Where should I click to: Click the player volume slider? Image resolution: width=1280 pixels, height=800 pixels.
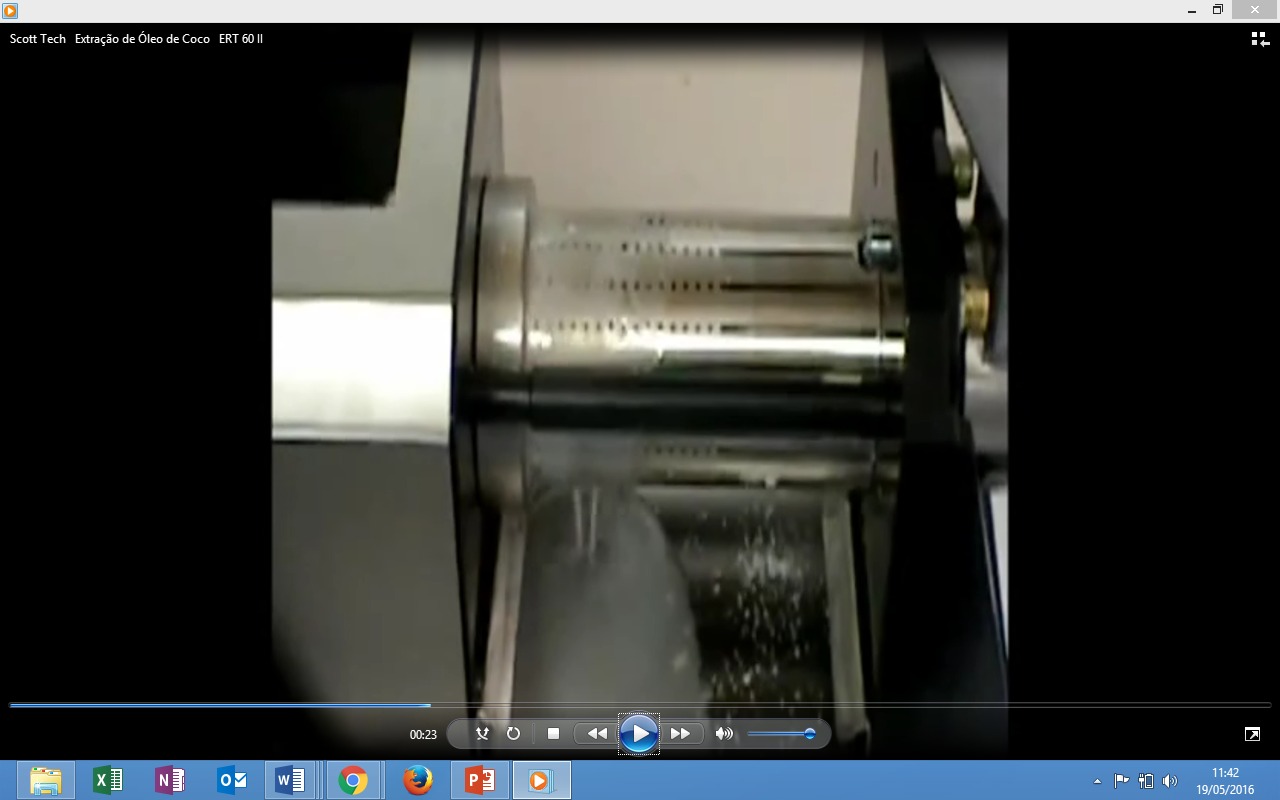780,734
